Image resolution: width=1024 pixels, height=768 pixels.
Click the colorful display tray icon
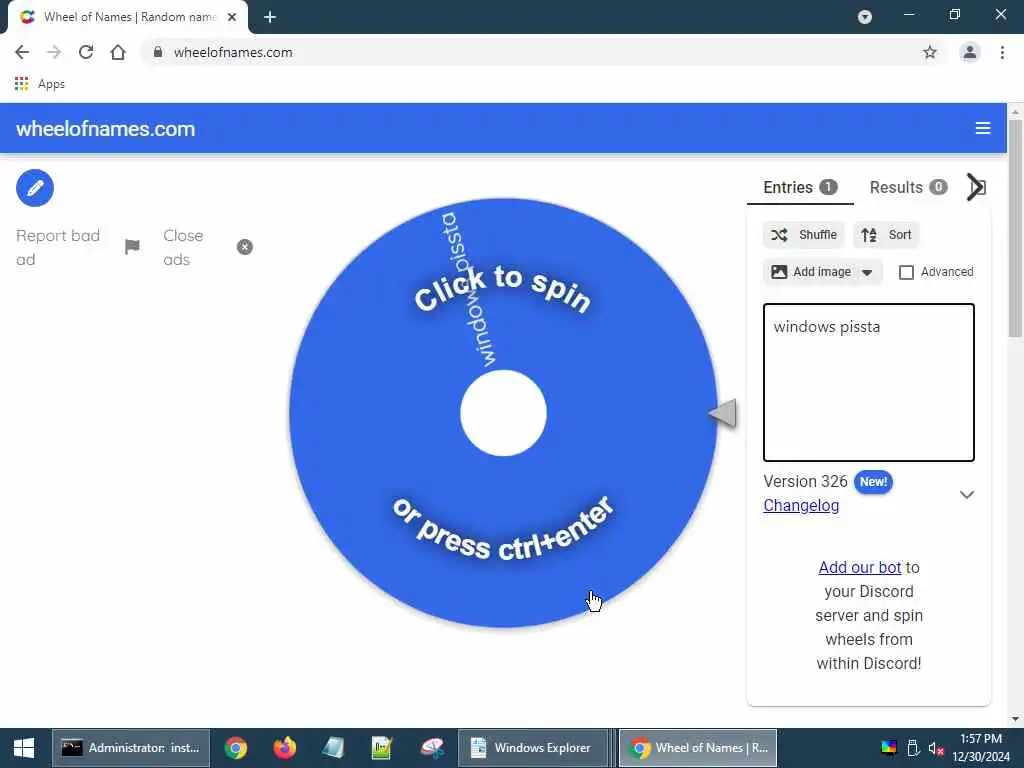(x=889, y=748)
